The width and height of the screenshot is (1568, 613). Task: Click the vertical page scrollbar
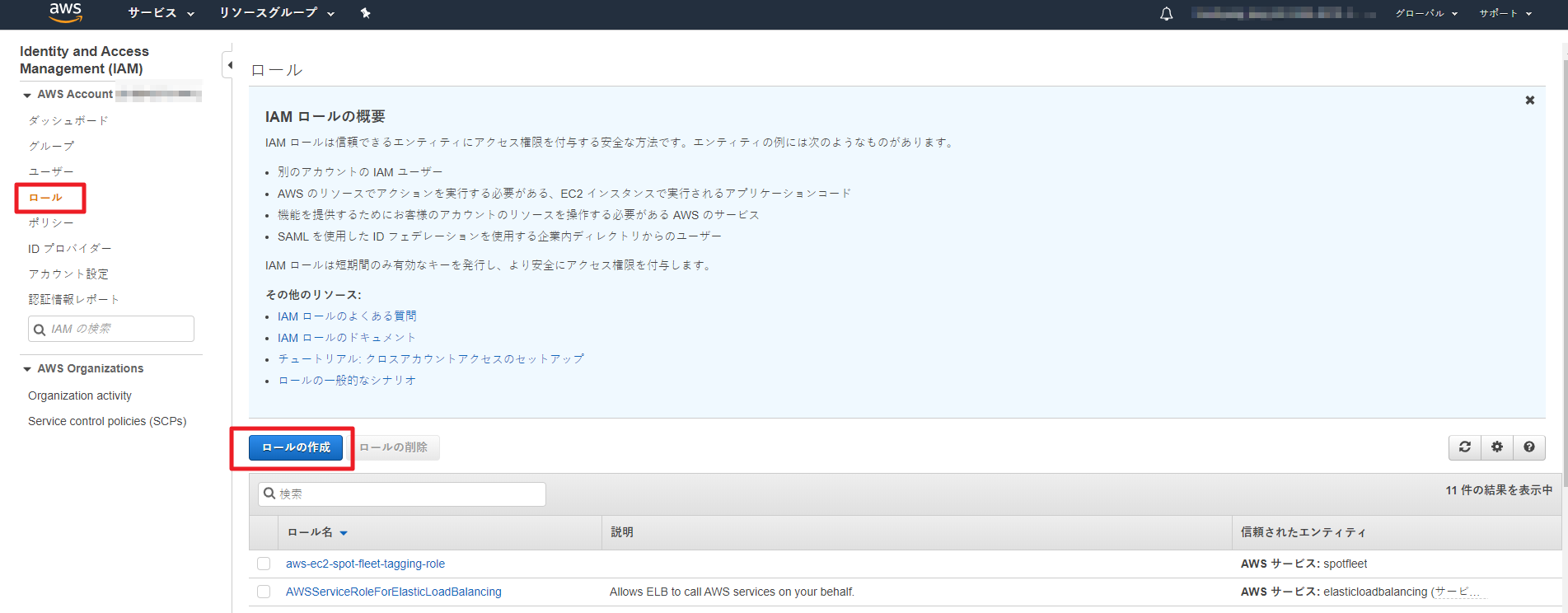tap(1564, 264)
